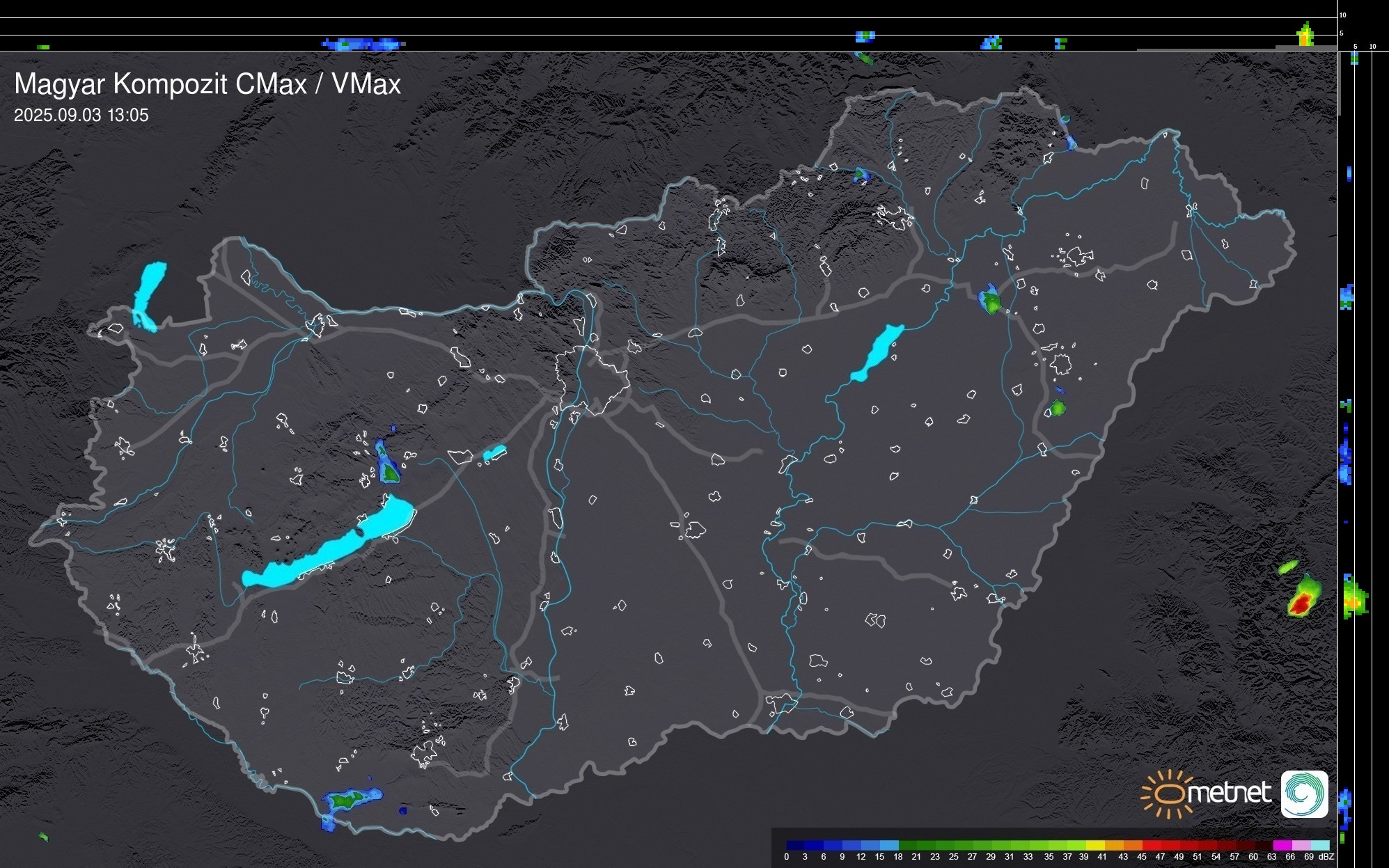
Task: Click the red storm cell east of Hungary
Action: tap(1301, 604)
